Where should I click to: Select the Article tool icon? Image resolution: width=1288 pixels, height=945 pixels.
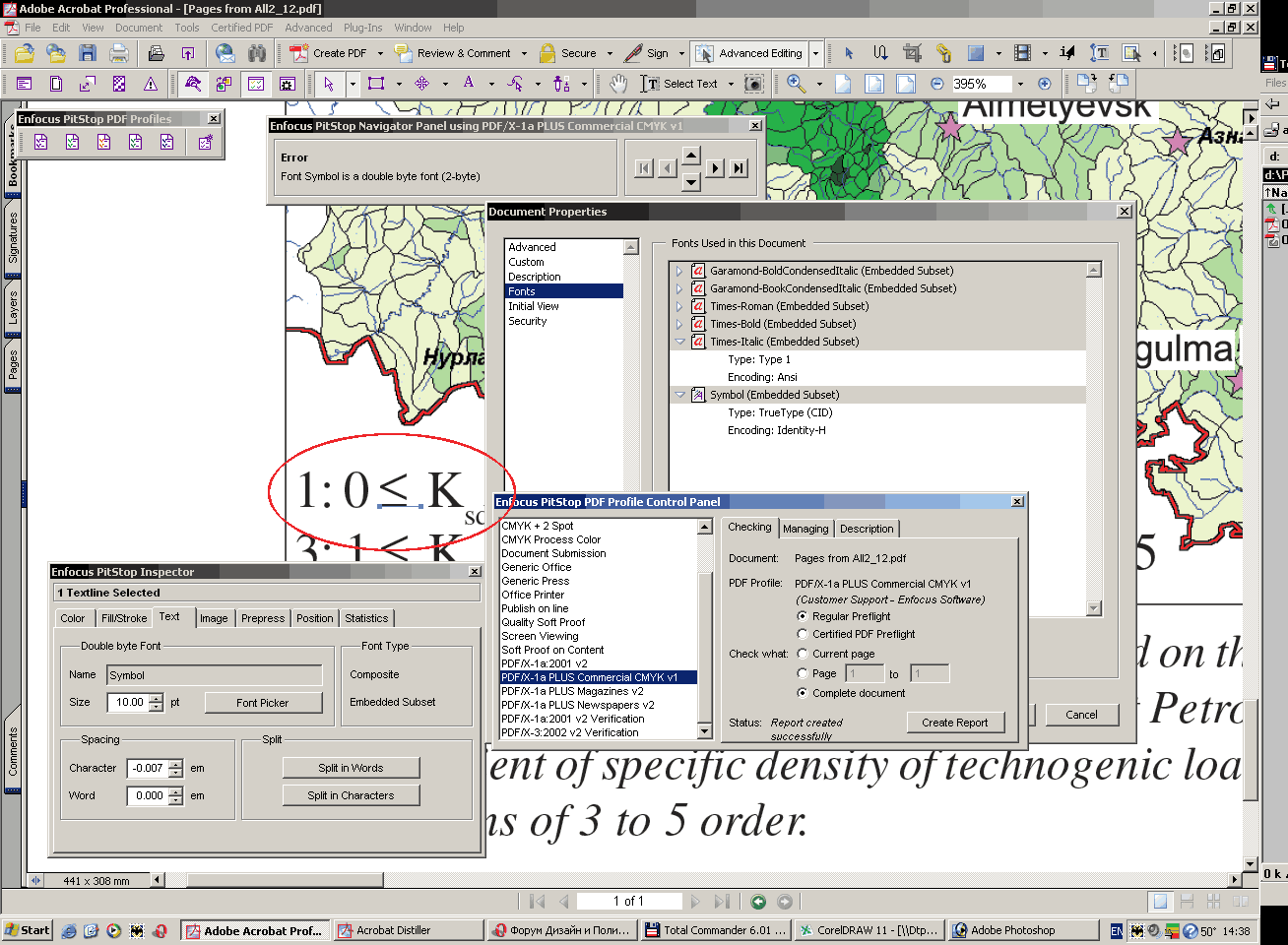coord(880,53)
